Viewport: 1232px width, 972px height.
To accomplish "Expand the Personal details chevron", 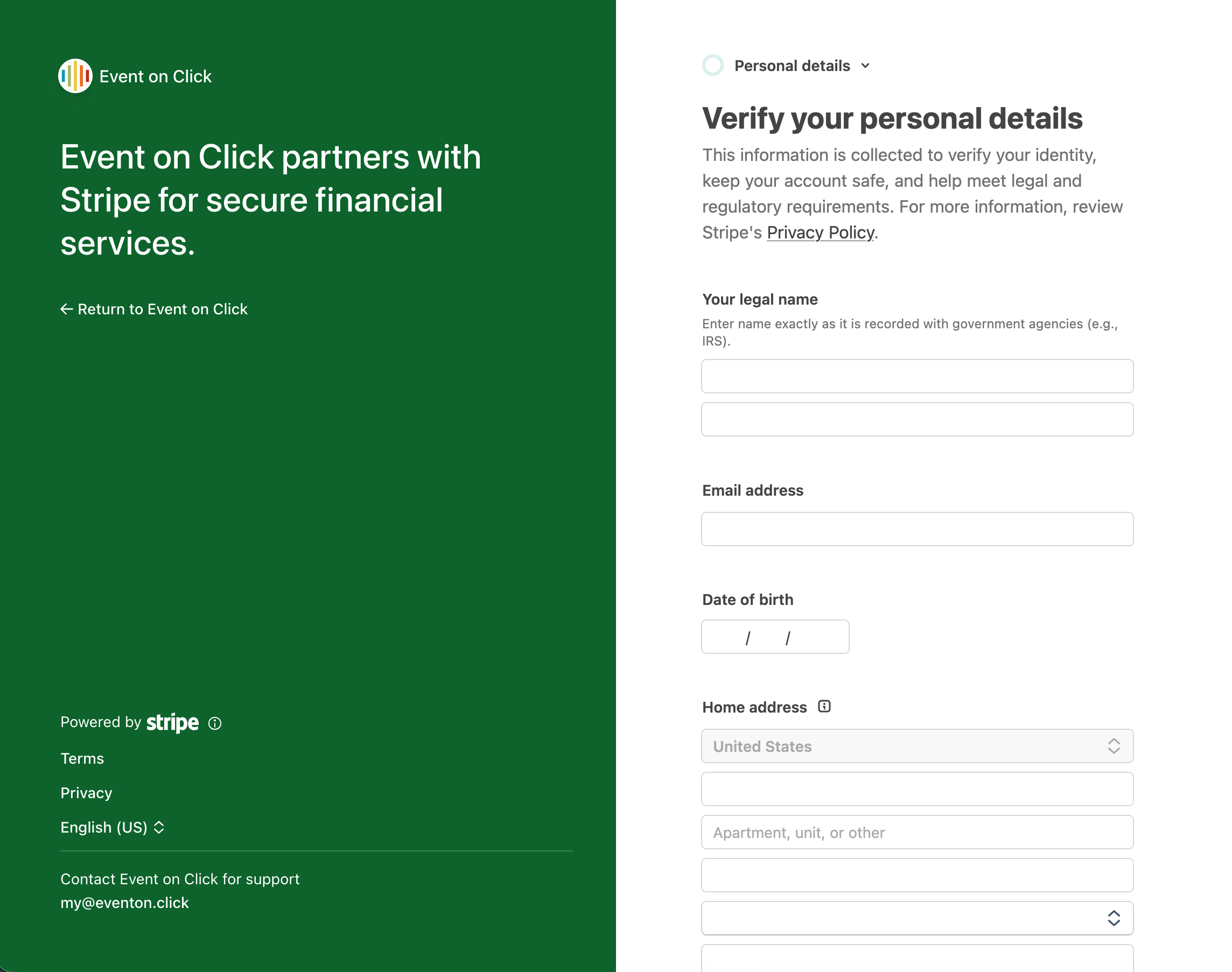I will pyautogui.click(x=865, y=66).
